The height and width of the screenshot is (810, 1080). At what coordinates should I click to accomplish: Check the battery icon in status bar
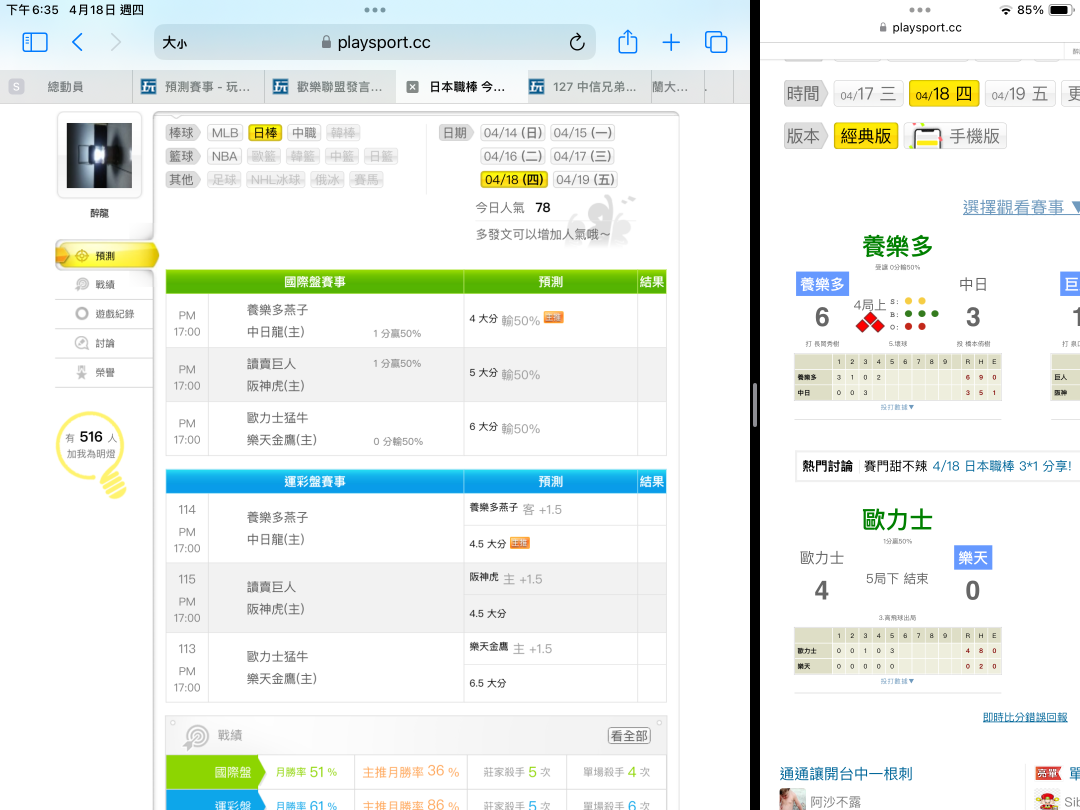[1061, 10]
